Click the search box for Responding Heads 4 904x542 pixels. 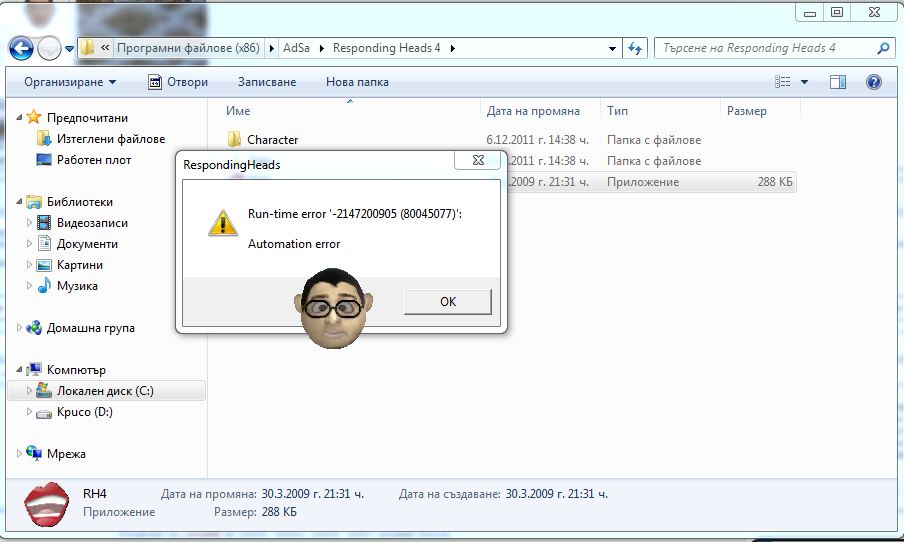pos(765,48)
